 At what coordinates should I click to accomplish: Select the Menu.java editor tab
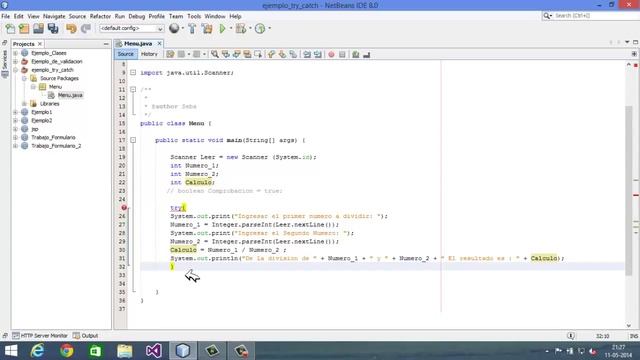[138, 44]
